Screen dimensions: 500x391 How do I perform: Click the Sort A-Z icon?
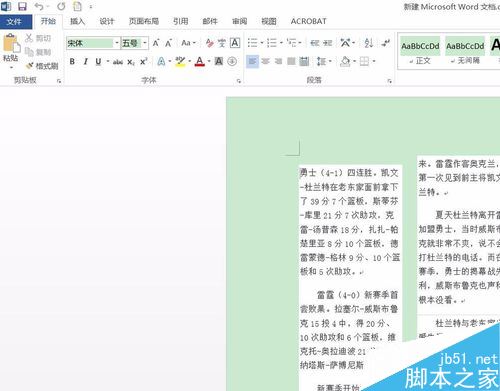coord(369,43)
